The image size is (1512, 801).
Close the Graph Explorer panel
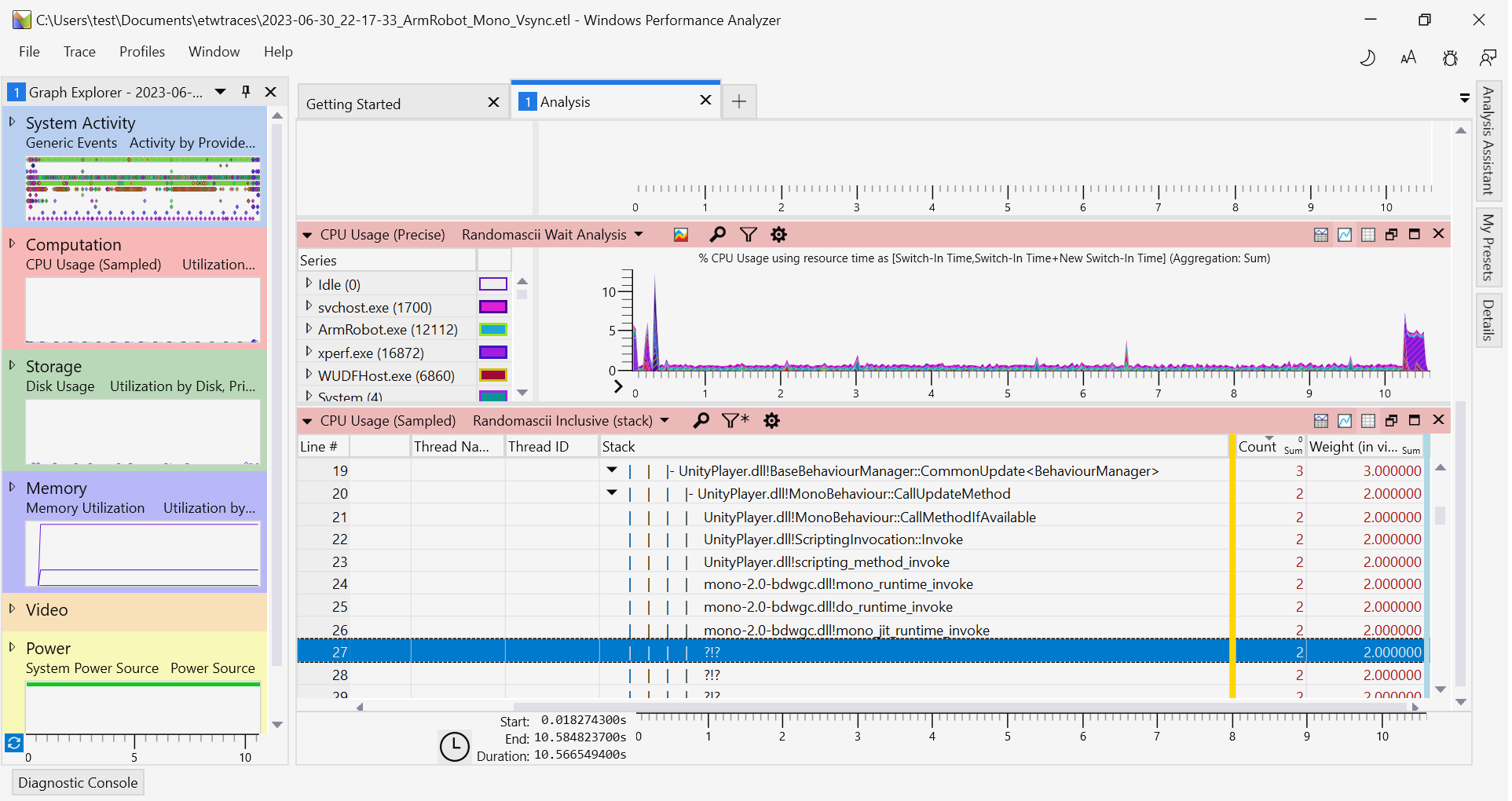271,92
